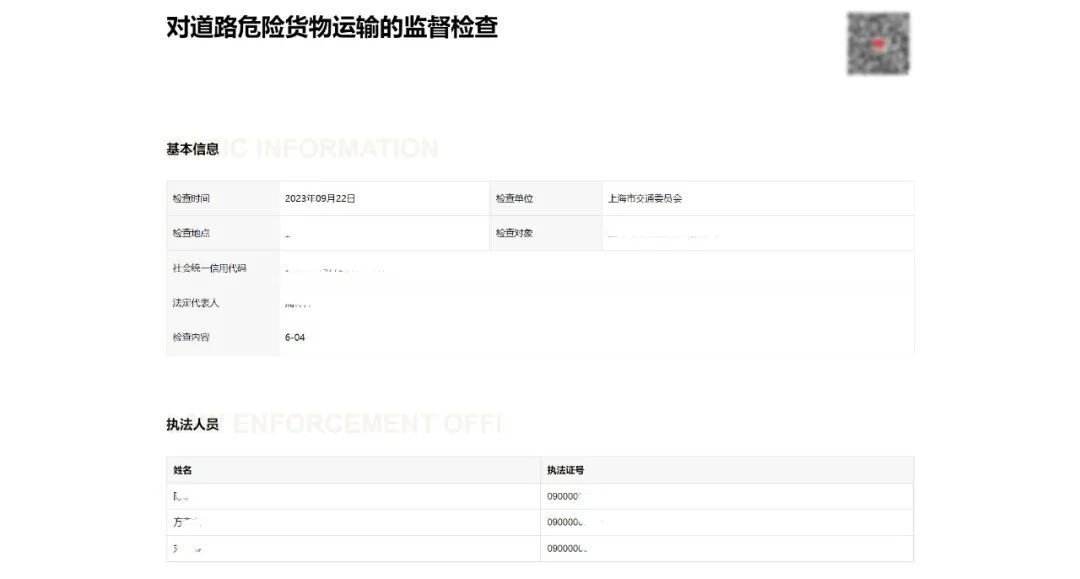Click the last officer's certificate number
Screen dimensions: 1080x579
(x=568, y=548)
